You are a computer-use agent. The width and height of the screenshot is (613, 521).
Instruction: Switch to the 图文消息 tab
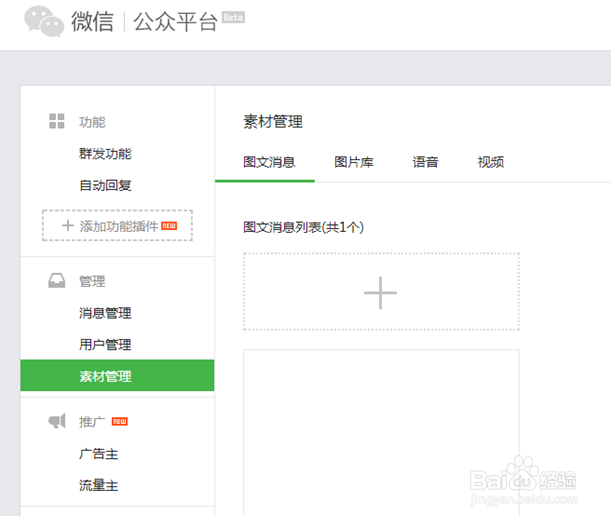point(269,162)
